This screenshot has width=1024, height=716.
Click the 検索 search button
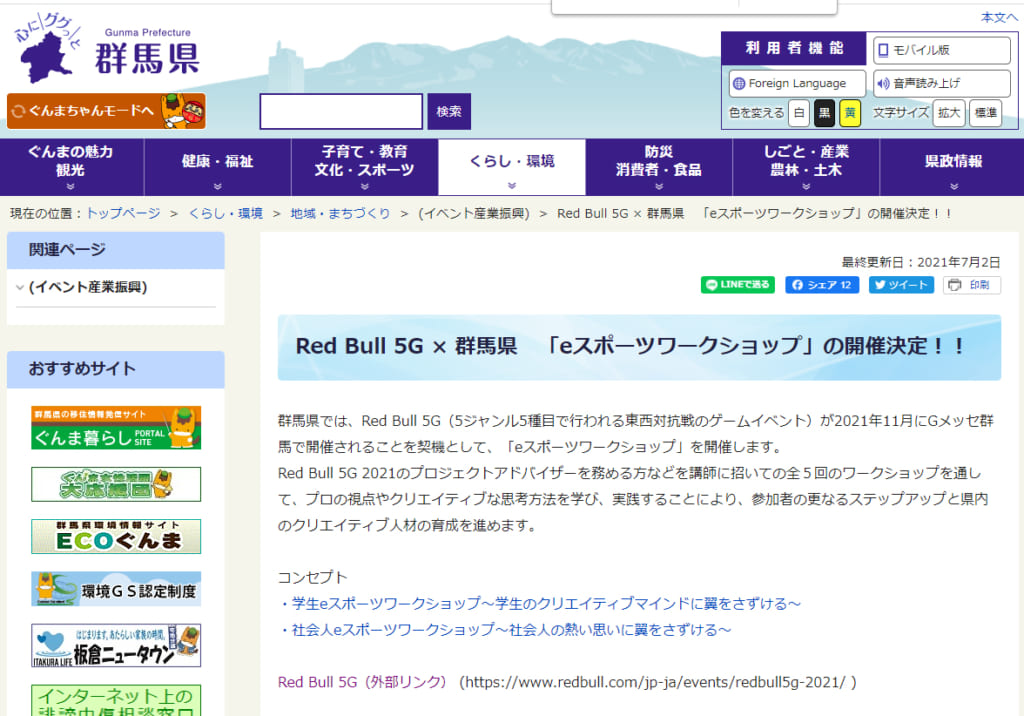(x=449, y=111)
